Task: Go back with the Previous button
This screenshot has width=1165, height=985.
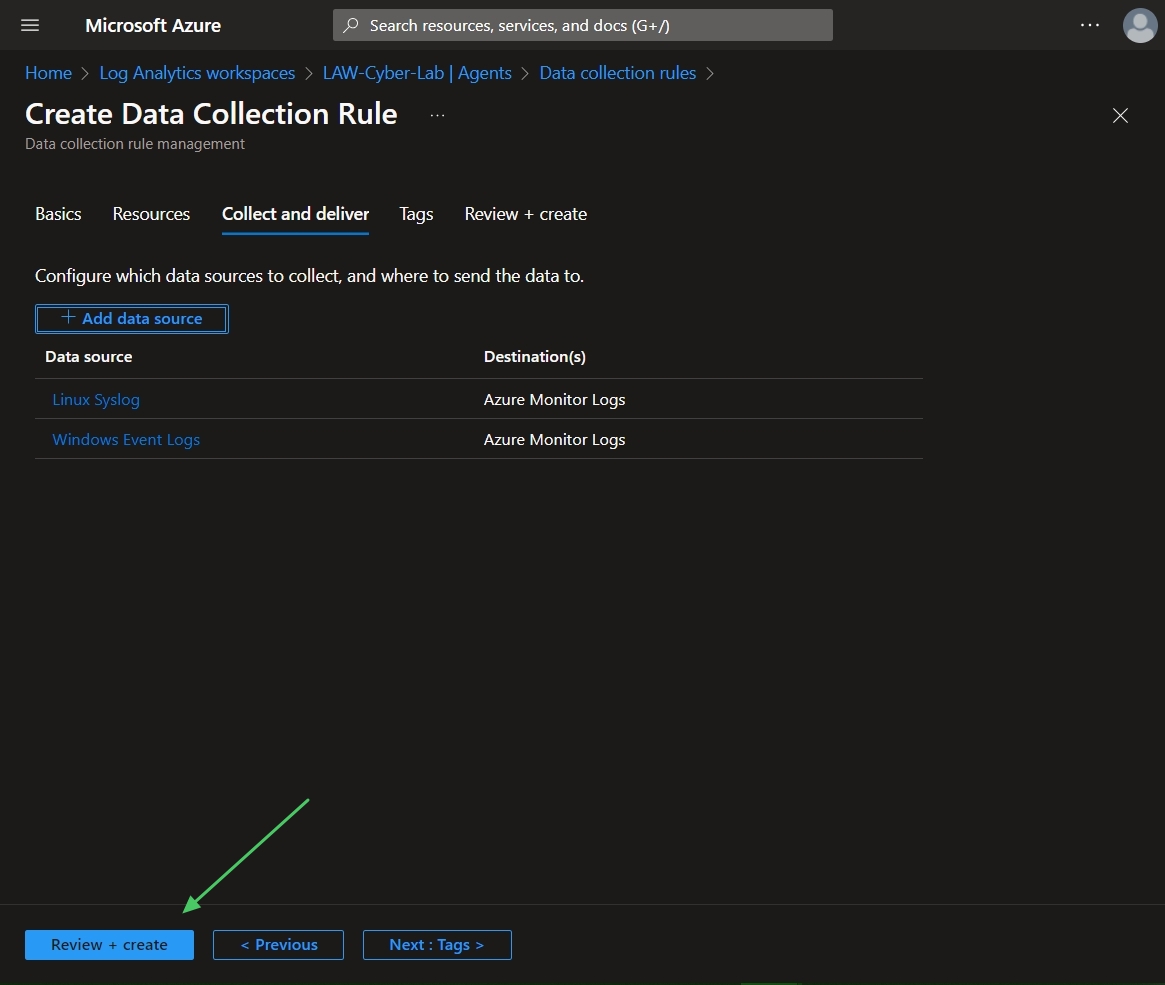Action: (x=279, y=945)
